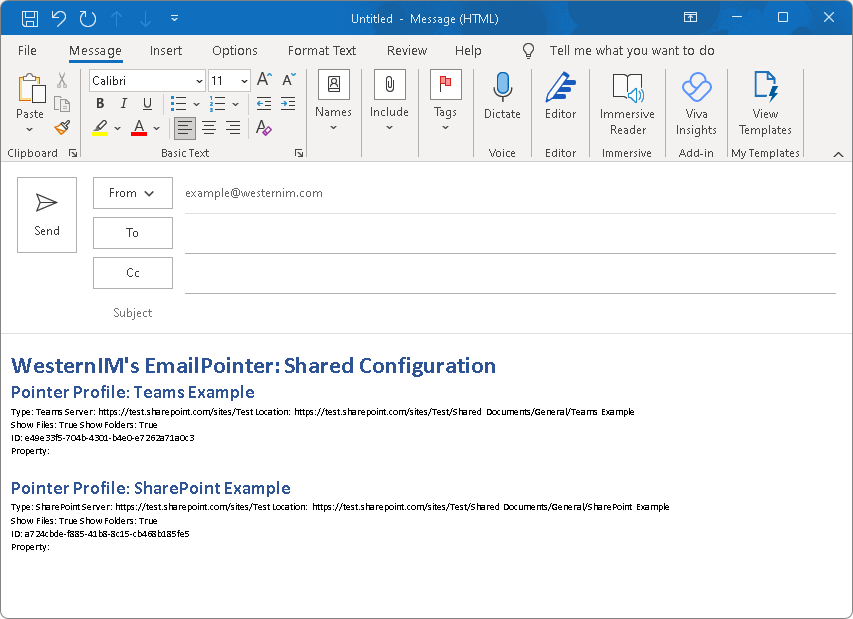Open the From account dropdown
The width and height of the screenshot is (853, 619).
point(132,193)
